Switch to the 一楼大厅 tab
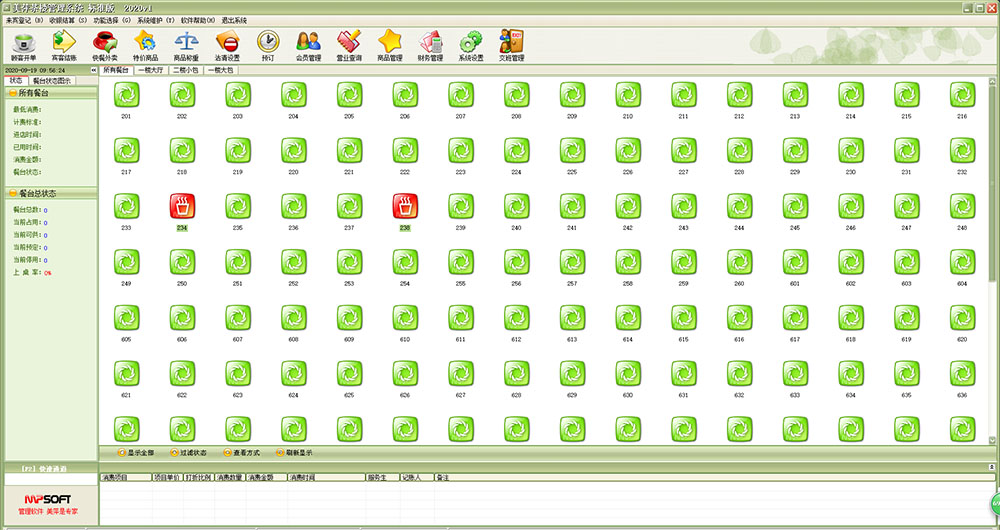Image resolution: width=1000 pixels, height=530 pixels. pyautogui.click(x=151, y=71)
